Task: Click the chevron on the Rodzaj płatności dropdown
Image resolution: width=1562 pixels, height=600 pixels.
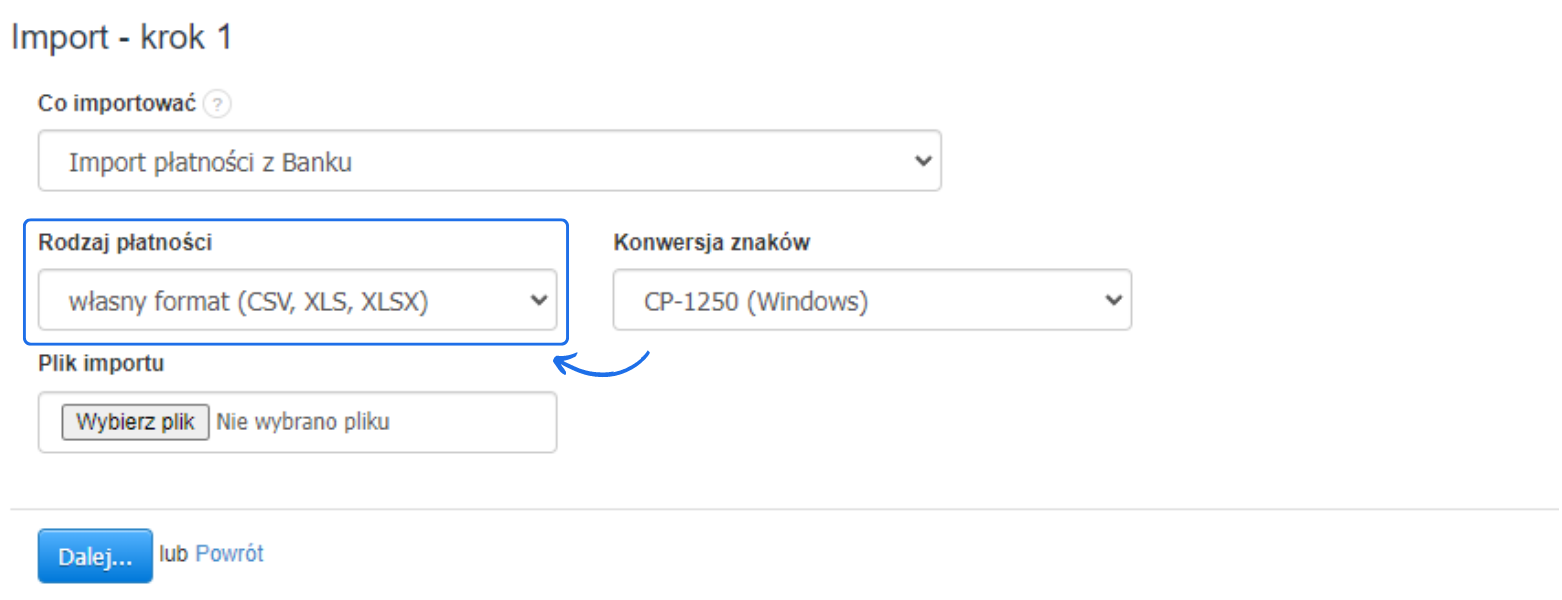Action: click(539, 299)
